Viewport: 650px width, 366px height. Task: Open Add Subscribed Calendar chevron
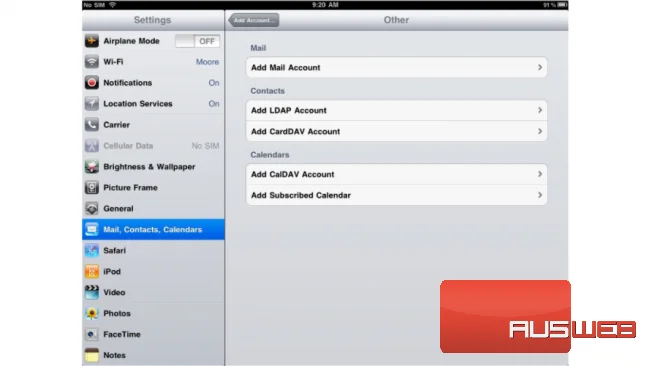pyautogui.click(x=540, y=195)
